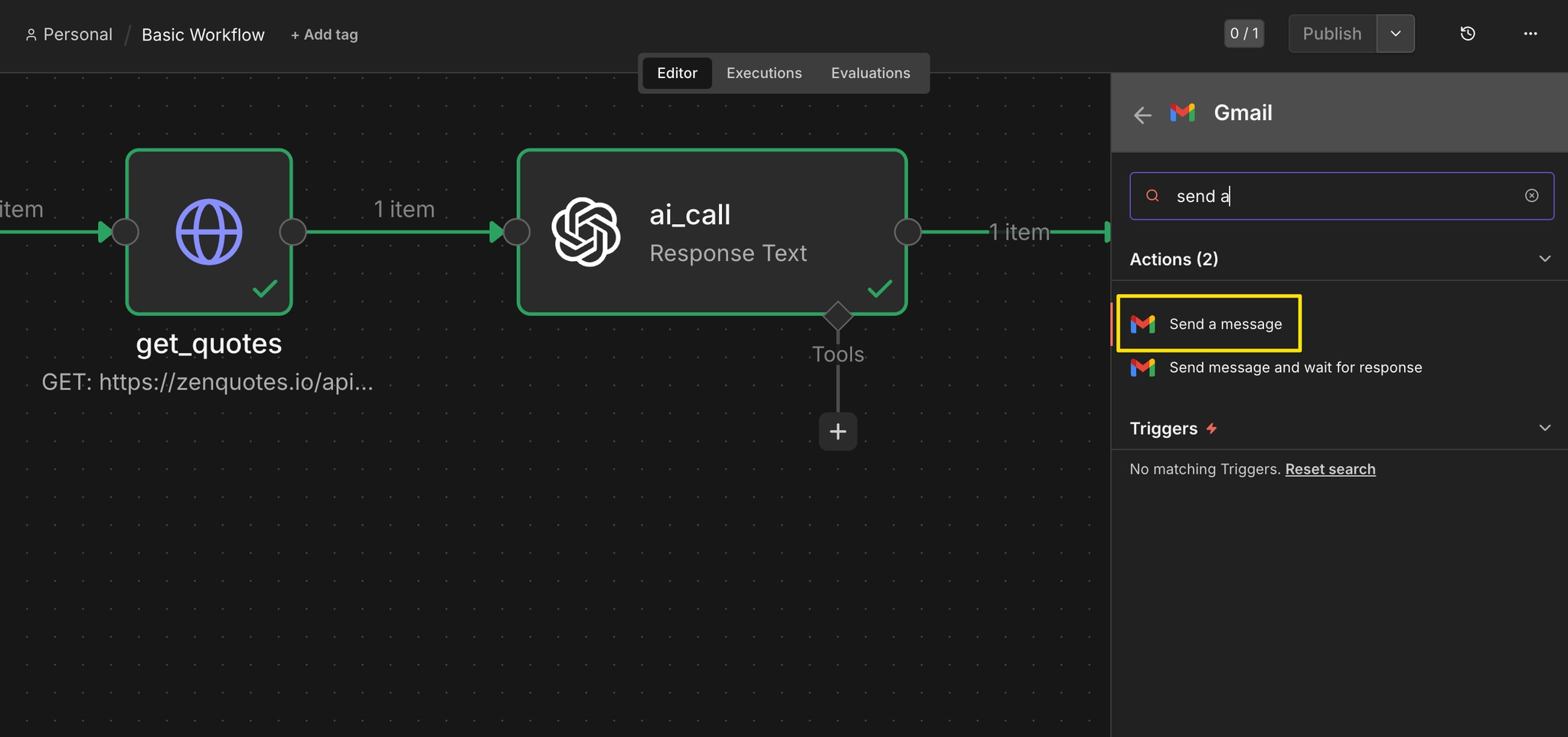Switch to the Executions tab
This screenshot has width=1568, height=737.
pyautogui.click(x=764, y=73)
